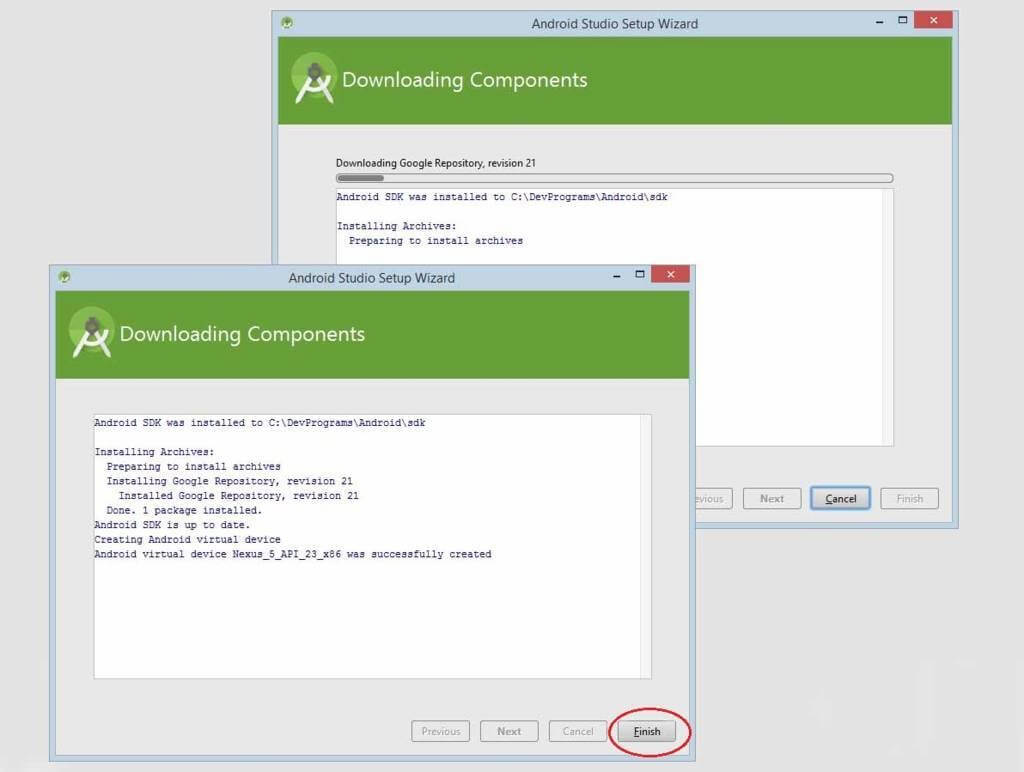The image size is (1024, 772).
Task: Click the Next button in back wizard window
Action: click(771, 498)
